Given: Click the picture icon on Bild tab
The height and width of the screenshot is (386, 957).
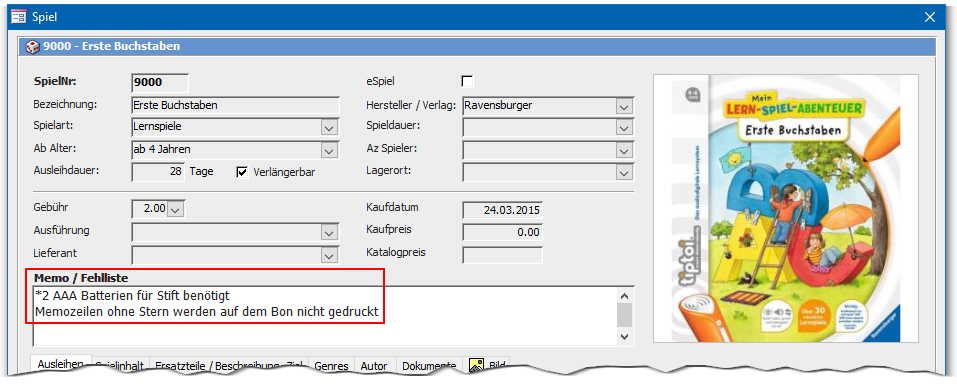Looking at the screenshot, I should (x=477, y=365).
